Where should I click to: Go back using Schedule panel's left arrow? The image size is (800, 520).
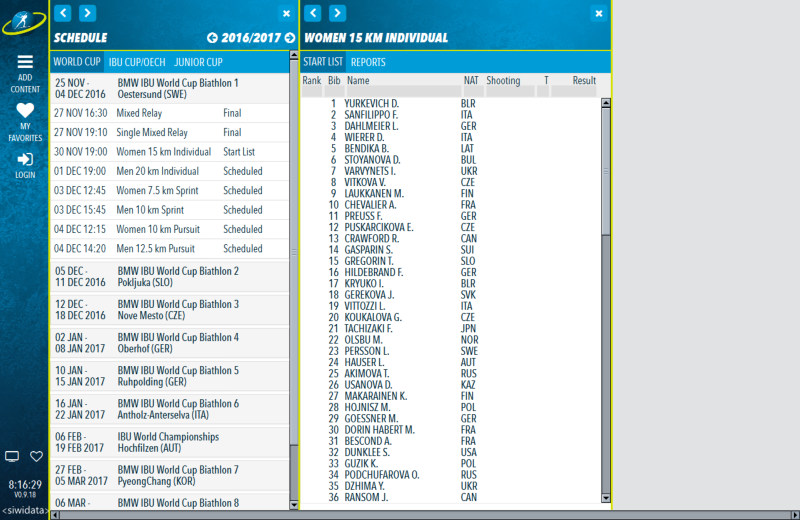[64, 13]
